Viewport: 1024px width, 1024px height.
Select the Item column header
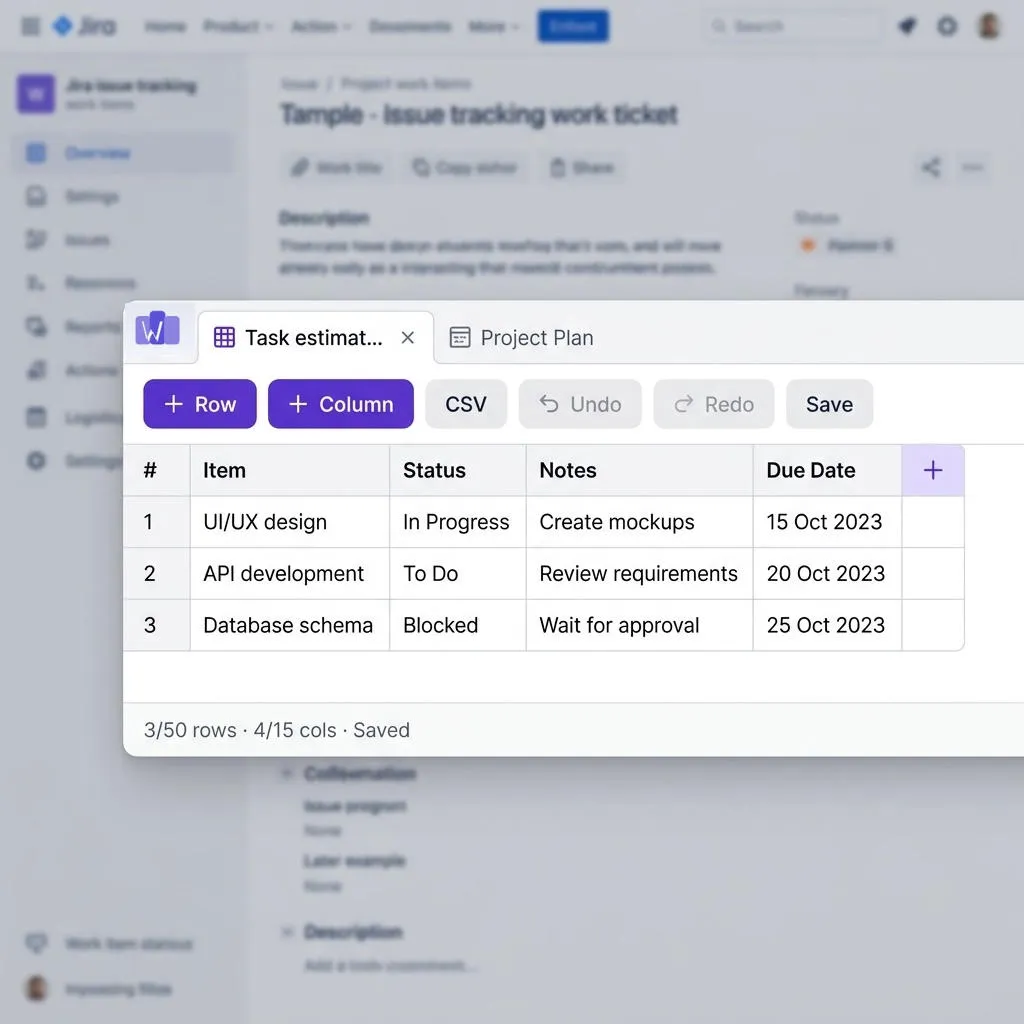click(x=289, y=470)
